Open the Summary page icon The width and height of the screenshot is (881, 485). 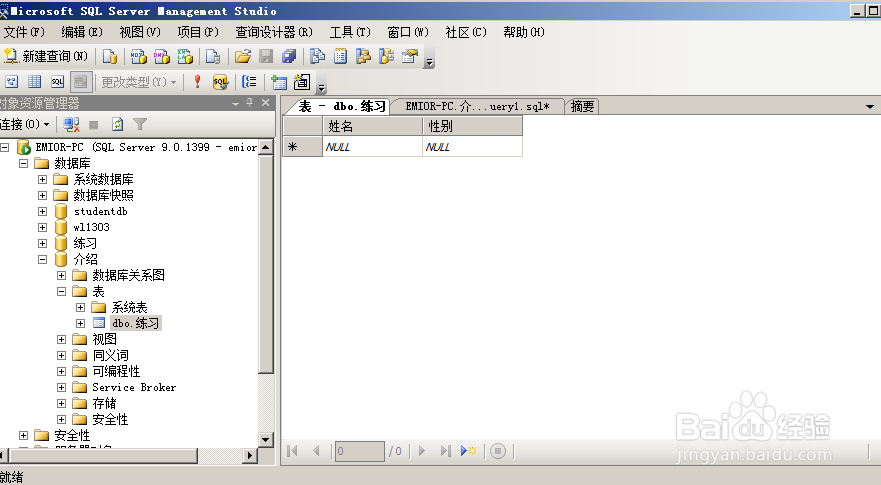pyautogui.click(x=340, y=56)
